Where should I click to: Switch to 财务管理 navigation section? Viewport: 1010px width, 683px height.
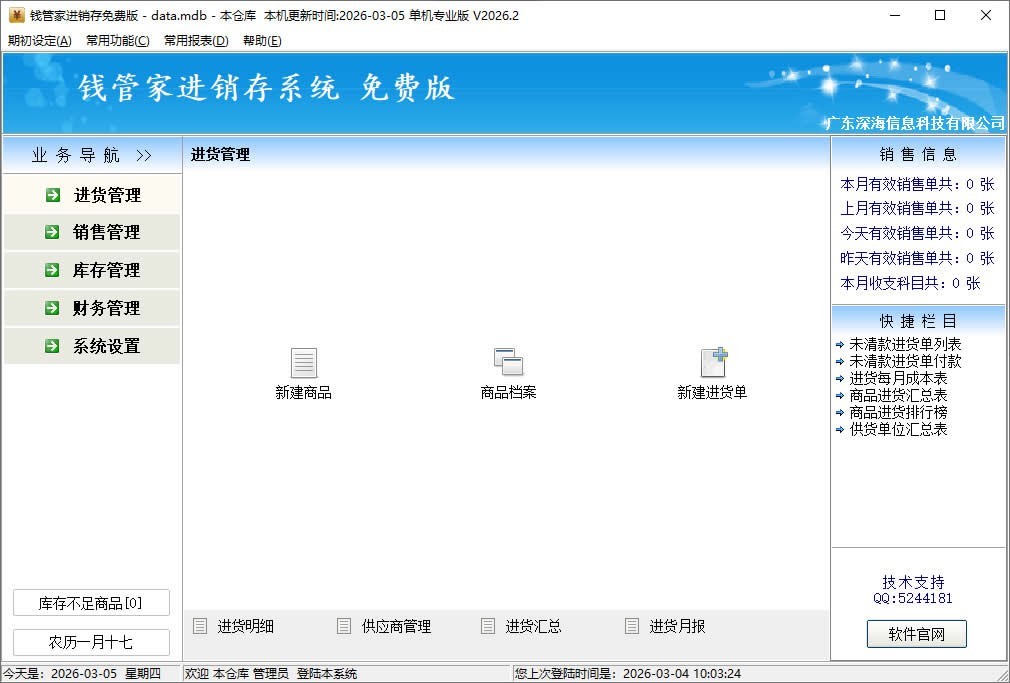106,308
